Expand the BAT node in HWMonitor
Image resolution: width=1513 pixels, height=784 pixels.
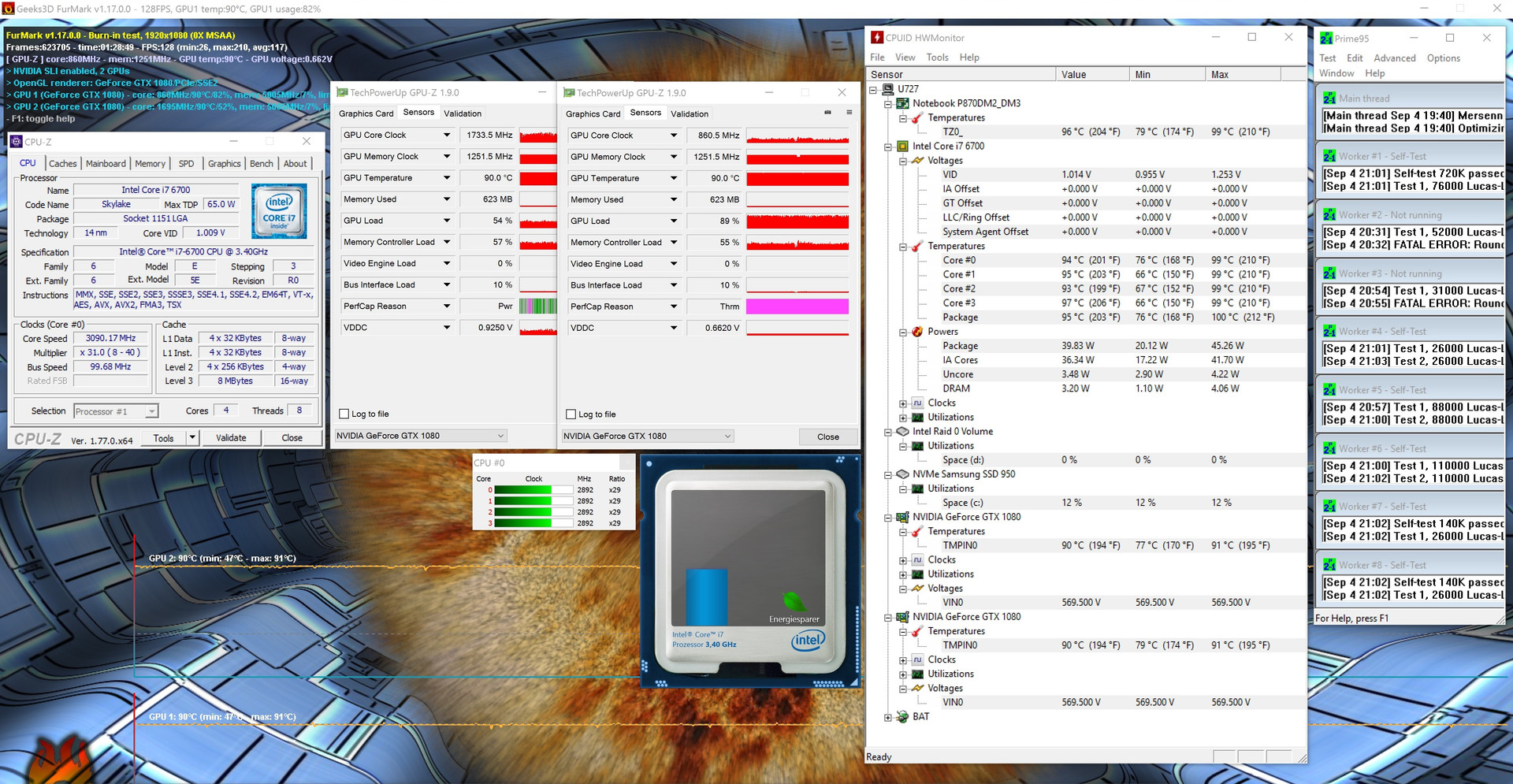[x=888, y=717]
